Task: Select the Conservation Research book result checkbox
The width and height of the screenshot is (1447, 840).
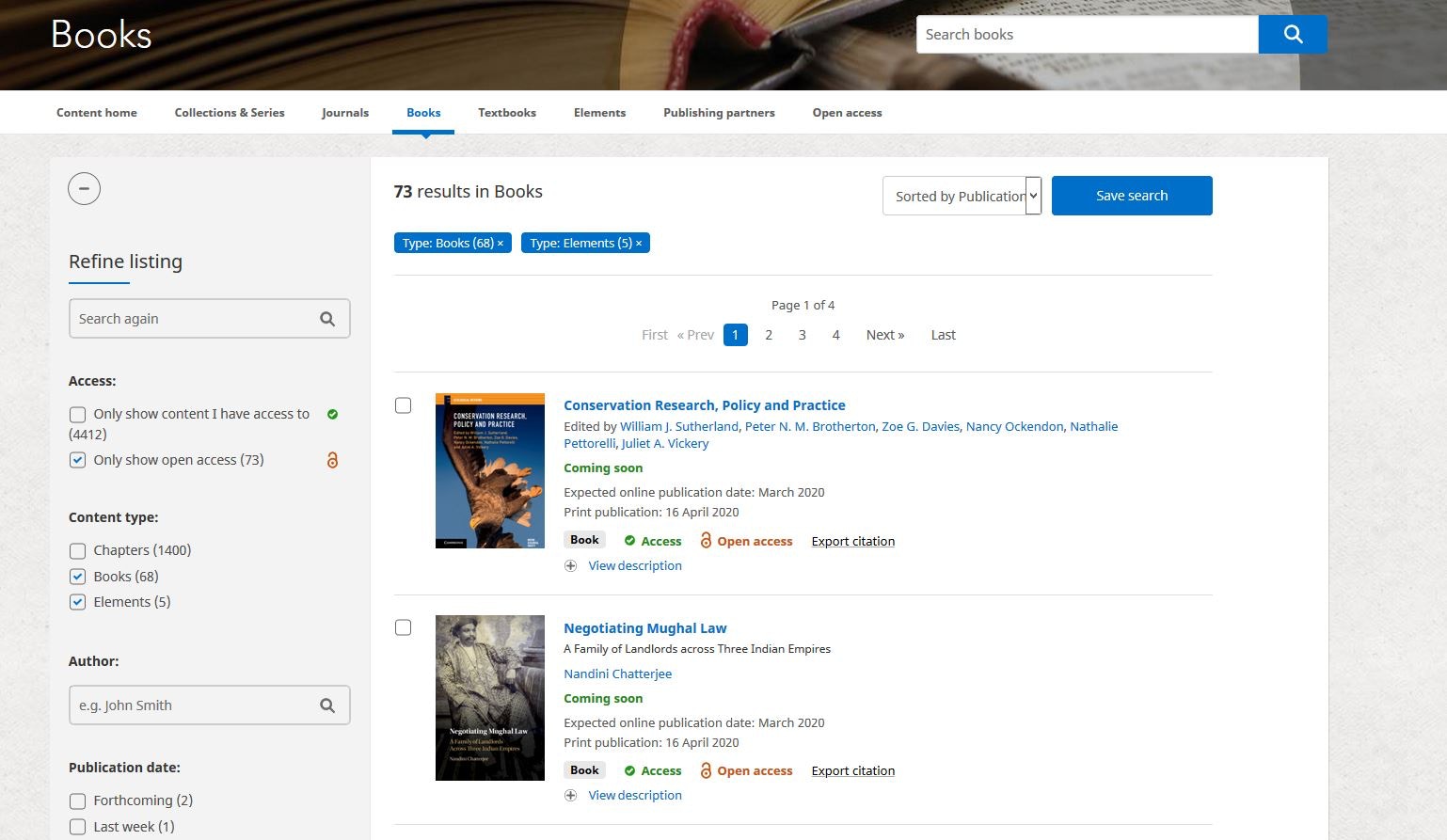Action: pos(403,405)
